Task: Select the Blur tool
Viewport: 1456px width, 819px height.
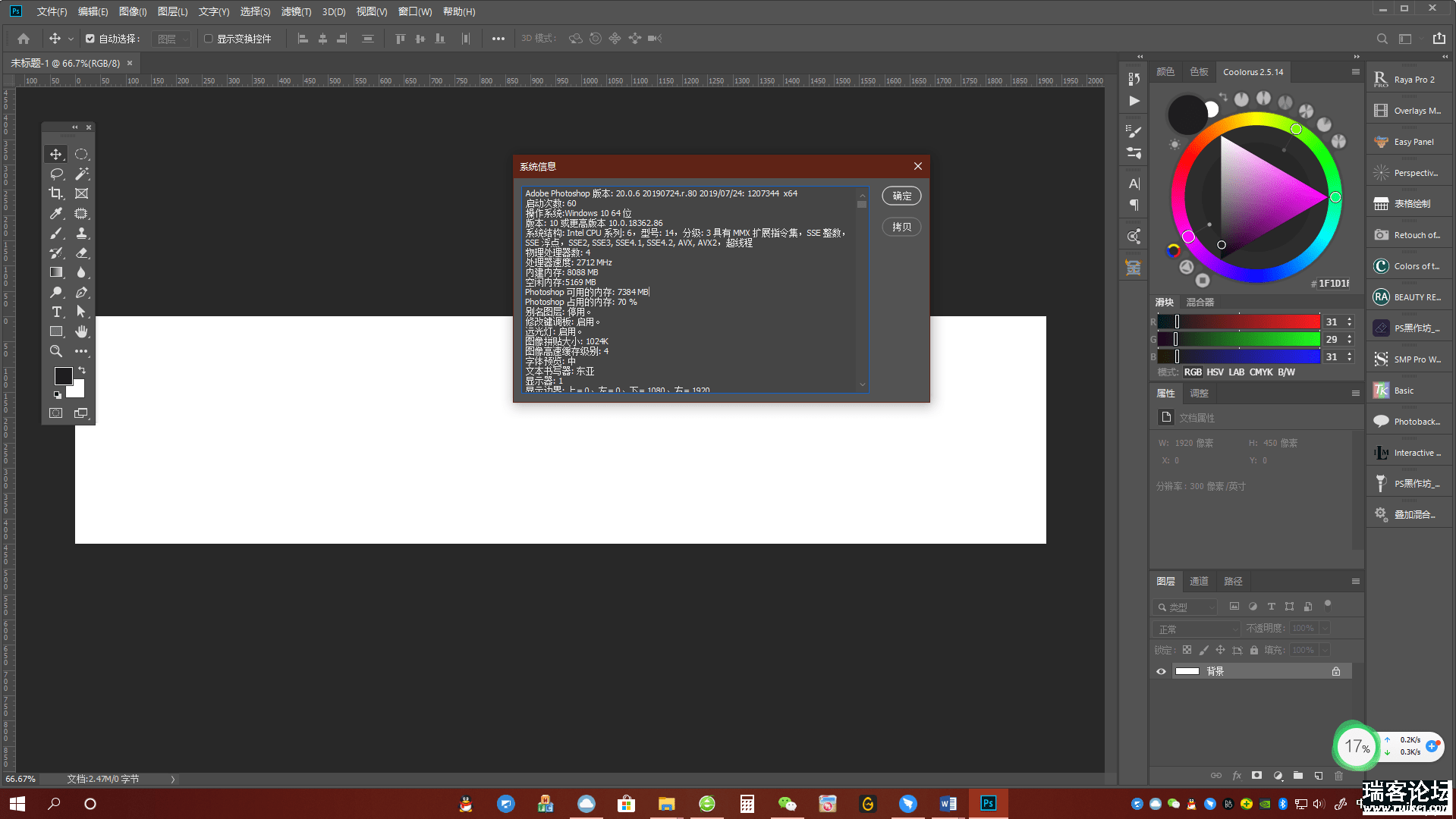Action: tap(81, 272)
